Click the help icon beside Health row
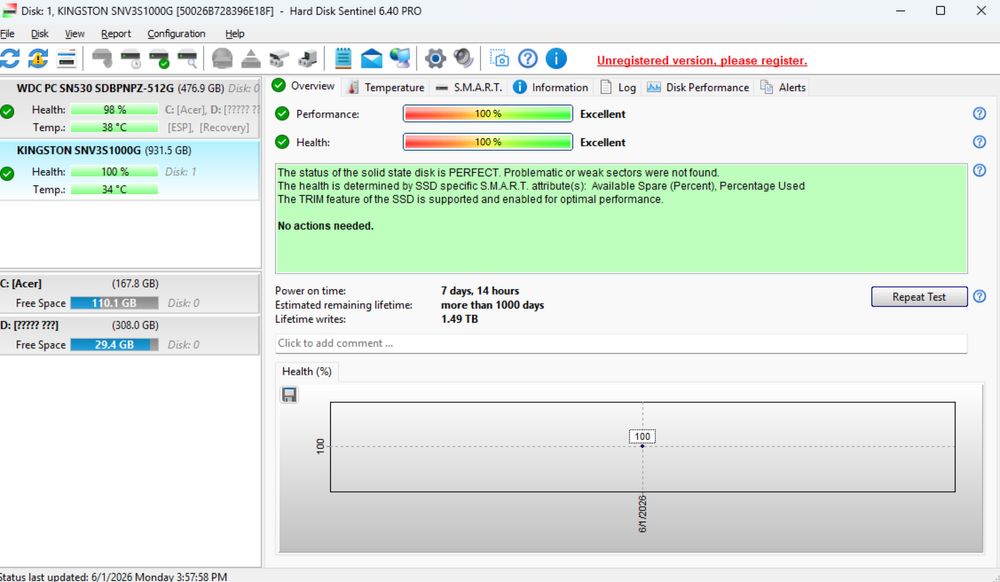Image resolution: width=1000 pixels, height=582 pixels. pos(980,142)
